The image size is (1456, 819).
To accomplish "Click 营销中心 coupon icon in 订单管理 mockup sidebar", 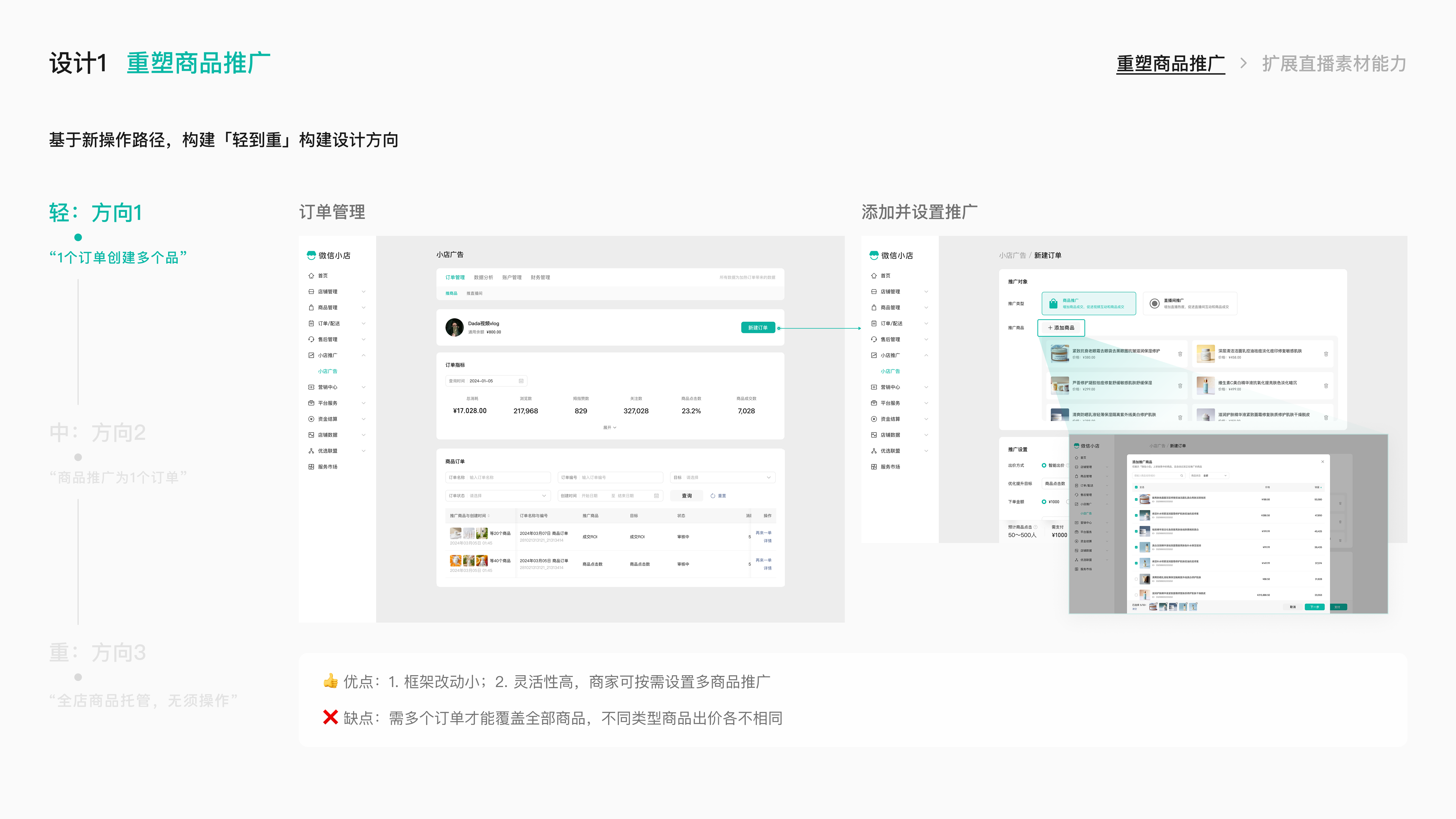I will pos(311,387).
